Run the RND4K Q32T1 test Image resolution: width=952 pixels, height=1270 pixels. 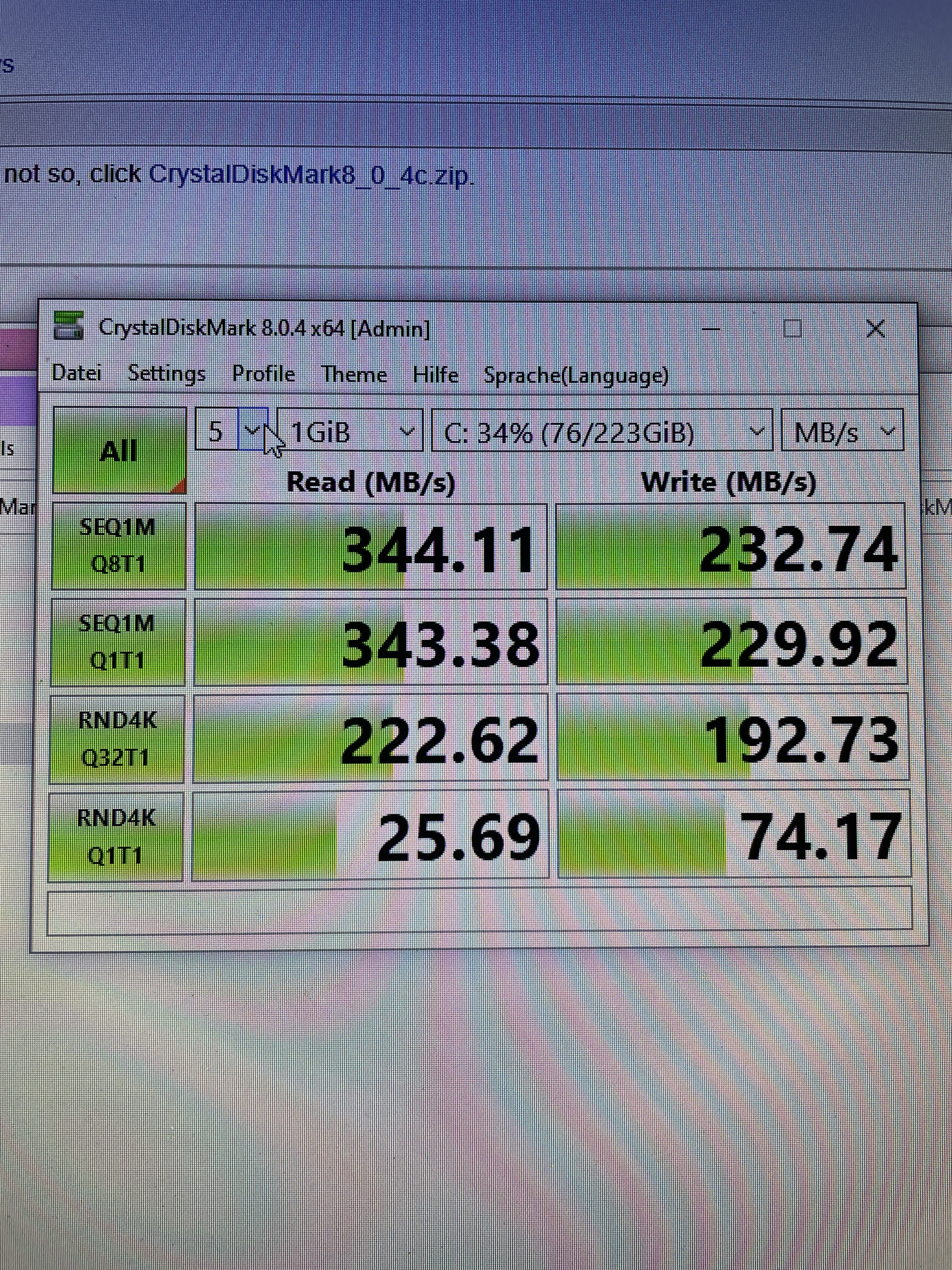pyautogui.click(x=117, y=740)
